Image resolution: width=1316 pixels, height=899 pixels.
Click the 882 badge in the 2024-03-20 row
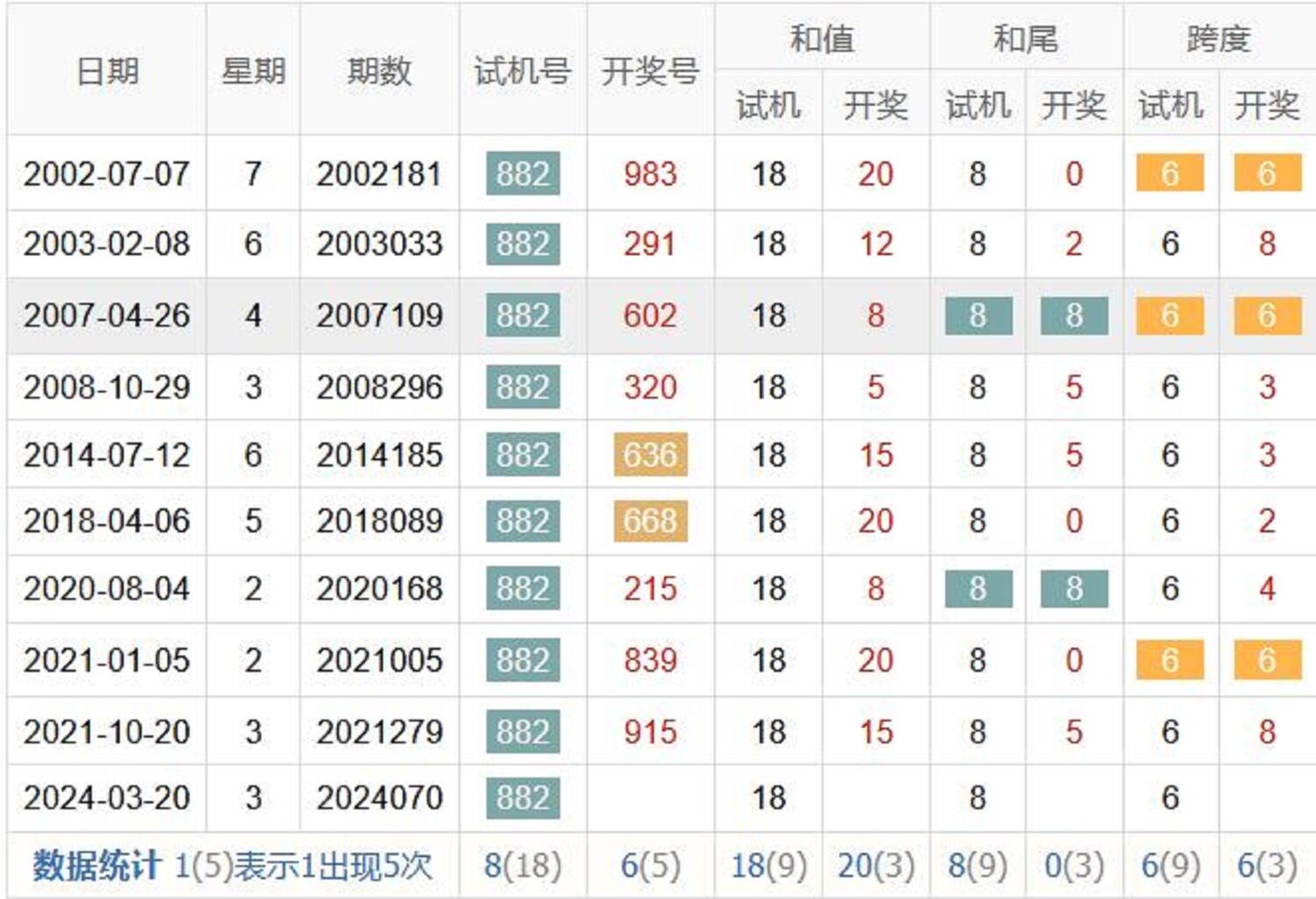pyautogui.click(x=523, y=797)
